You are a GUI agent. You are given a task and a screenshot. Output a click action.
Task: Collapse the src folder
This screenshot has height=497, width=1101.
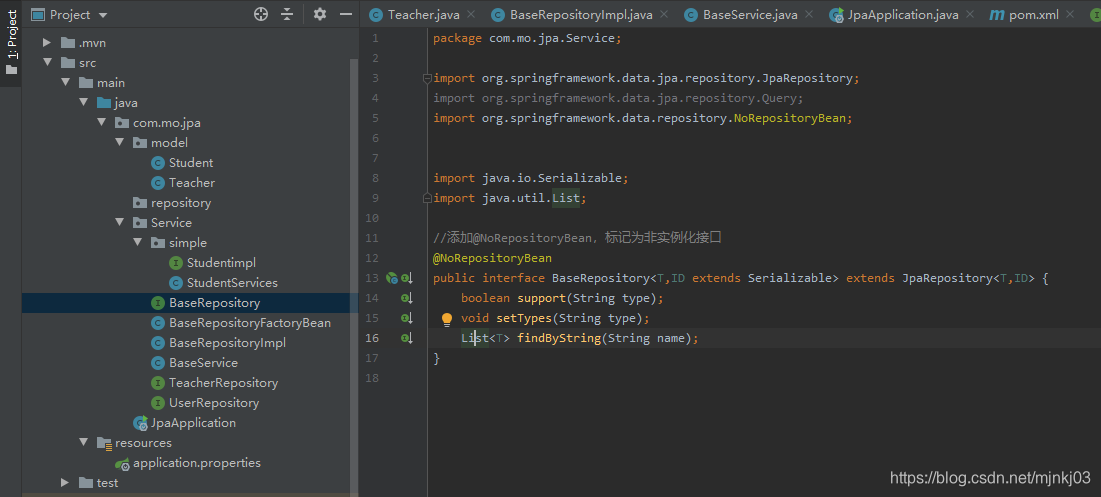[47, 62]
